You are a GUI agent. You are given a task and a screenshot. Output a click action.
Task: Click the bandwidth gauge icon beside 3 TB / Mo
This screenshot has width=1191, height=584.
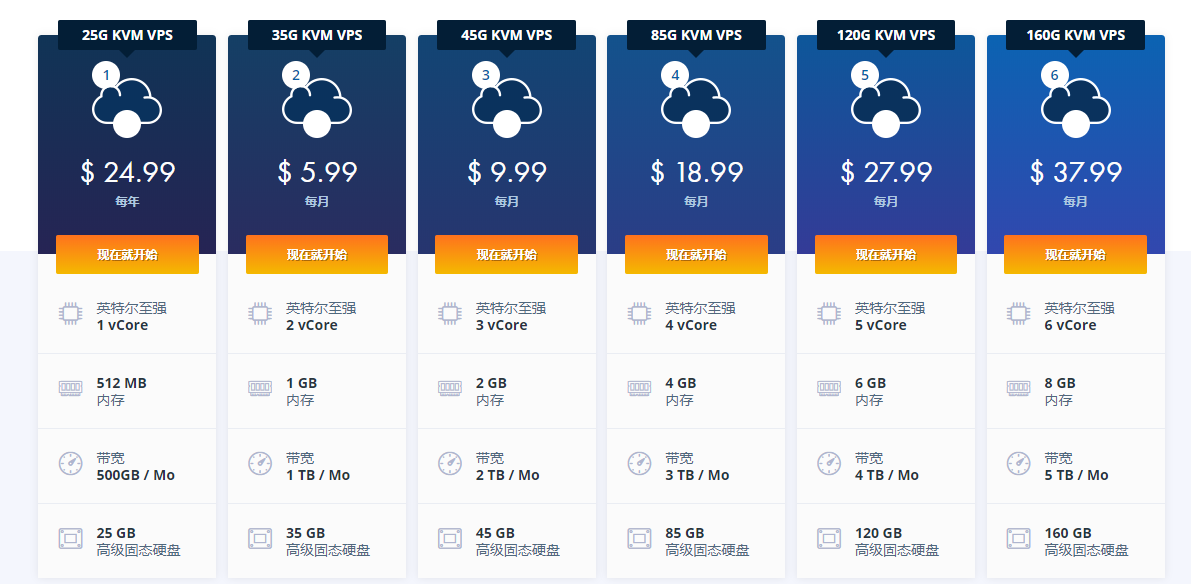click(x=639, y=464)
